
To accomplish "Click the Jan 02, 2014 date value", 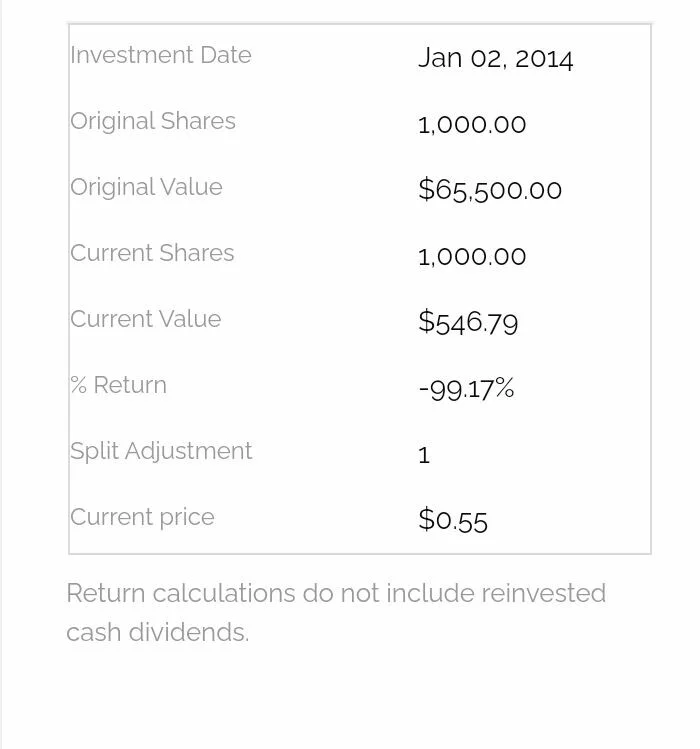I will (x=495, y=58).
